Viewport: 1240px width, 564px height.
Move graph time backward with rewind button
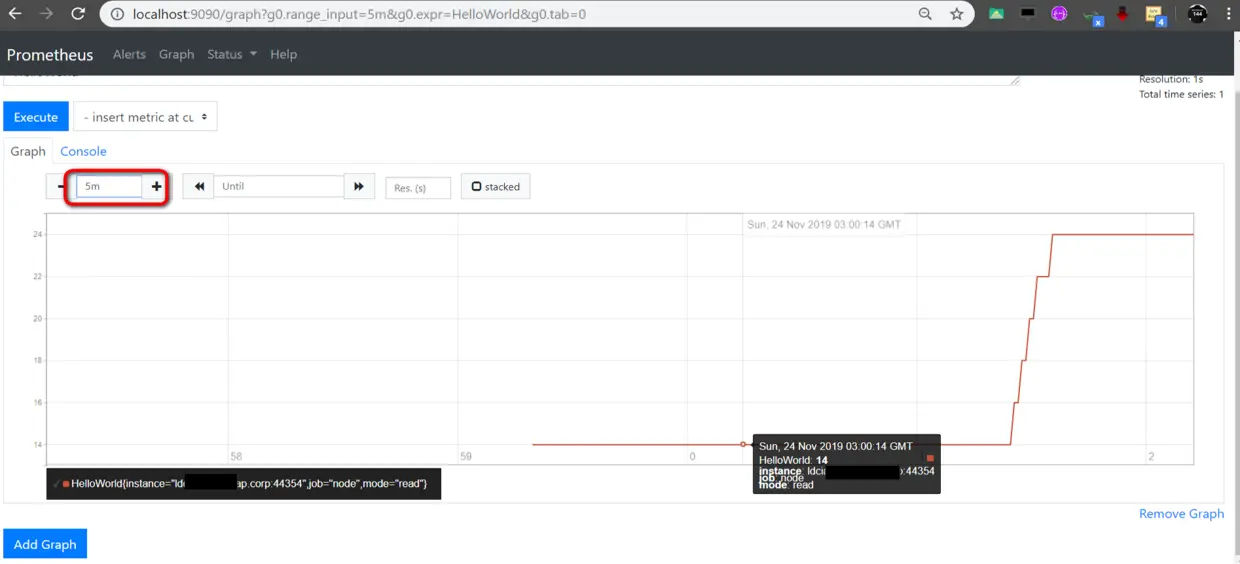click(x=198, y=187)
